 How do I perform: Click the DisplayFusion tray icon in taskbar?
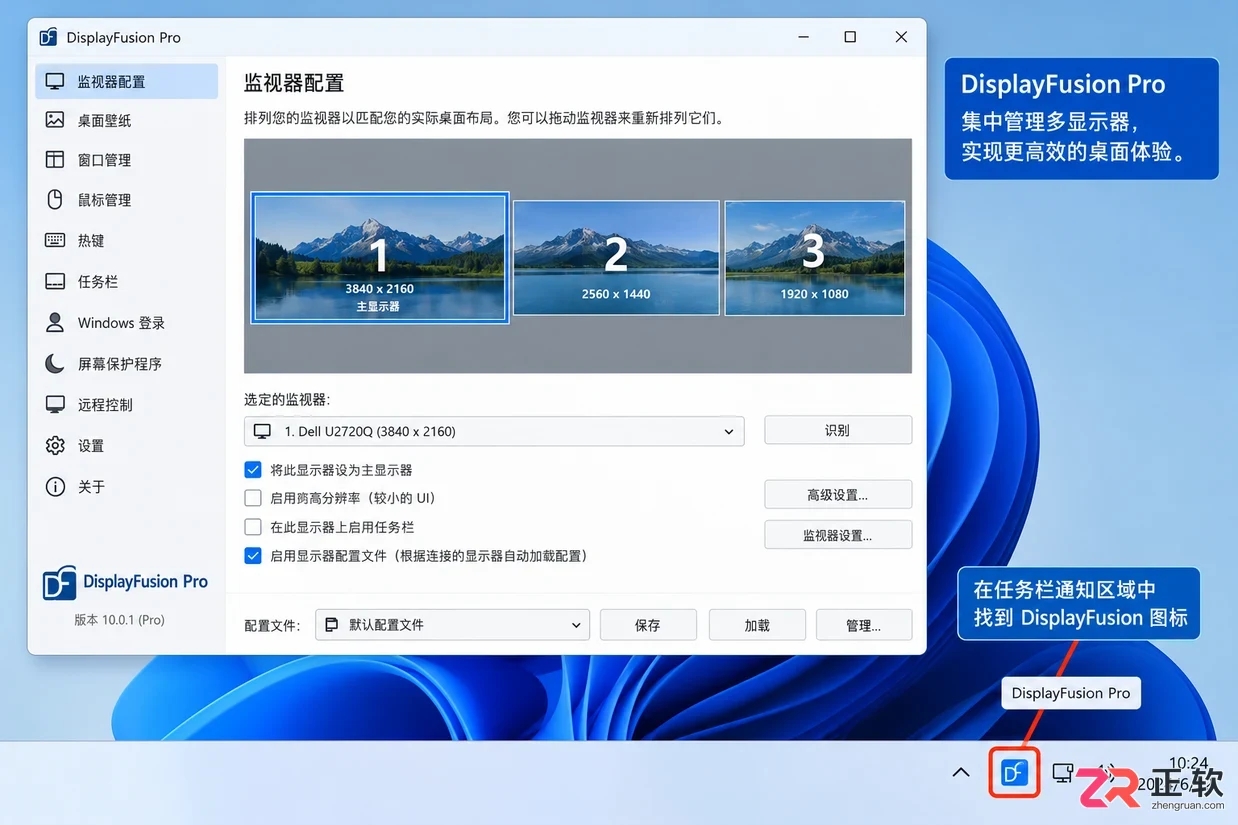1015,772
